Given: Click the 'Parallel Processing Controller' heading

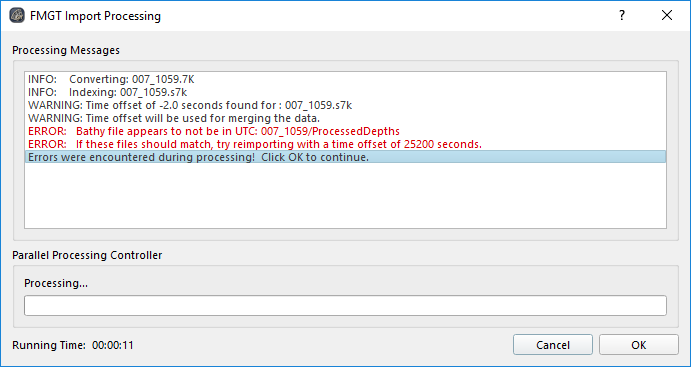Looking at the screenshot, I should point(87,255).
